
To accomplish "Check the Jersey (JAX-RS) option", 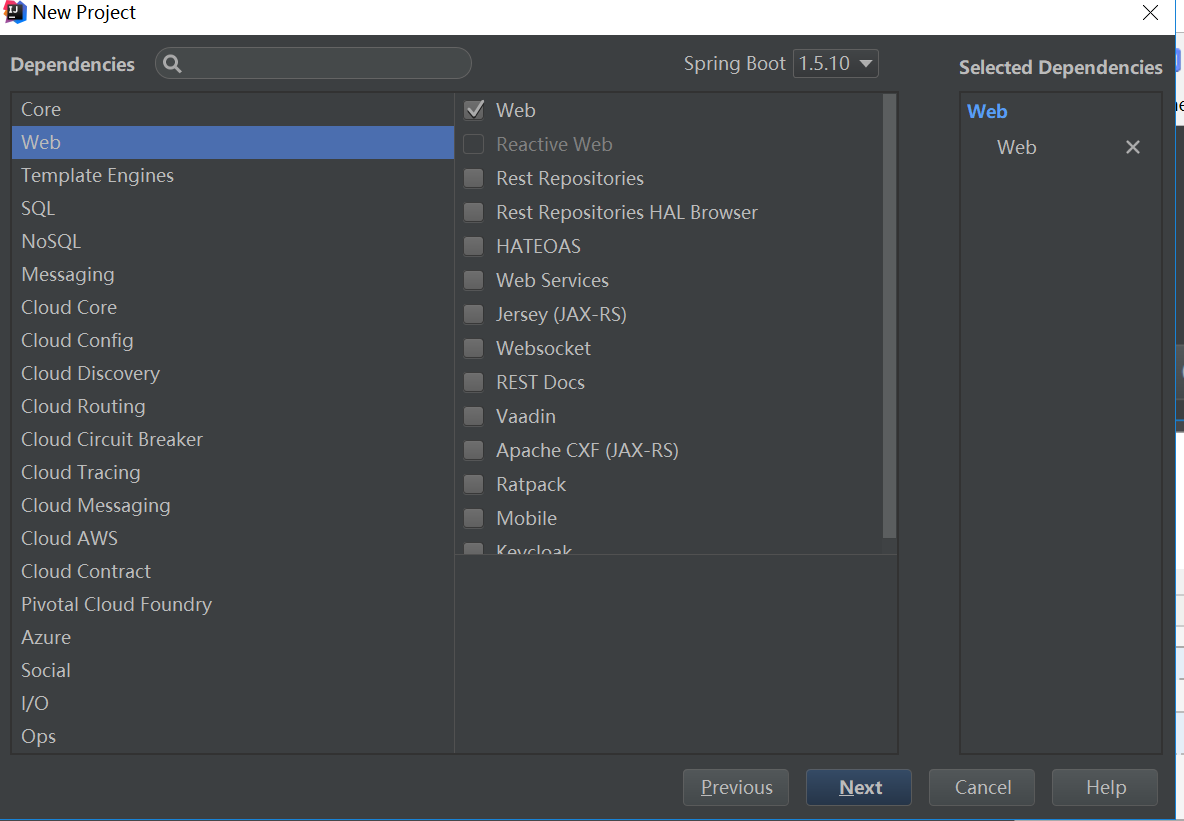I will [x=474, y=315].
